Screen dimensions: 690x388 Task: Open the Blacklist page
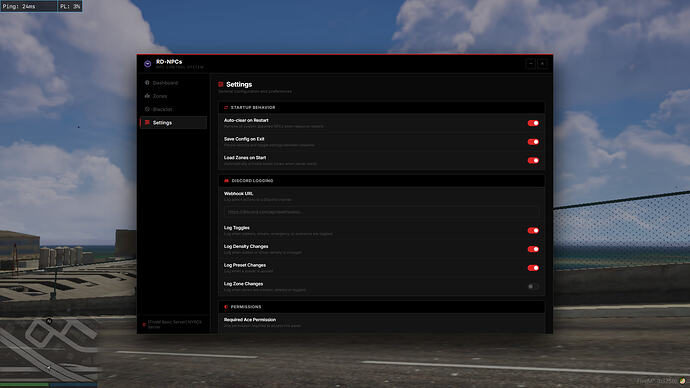point(173,109)
